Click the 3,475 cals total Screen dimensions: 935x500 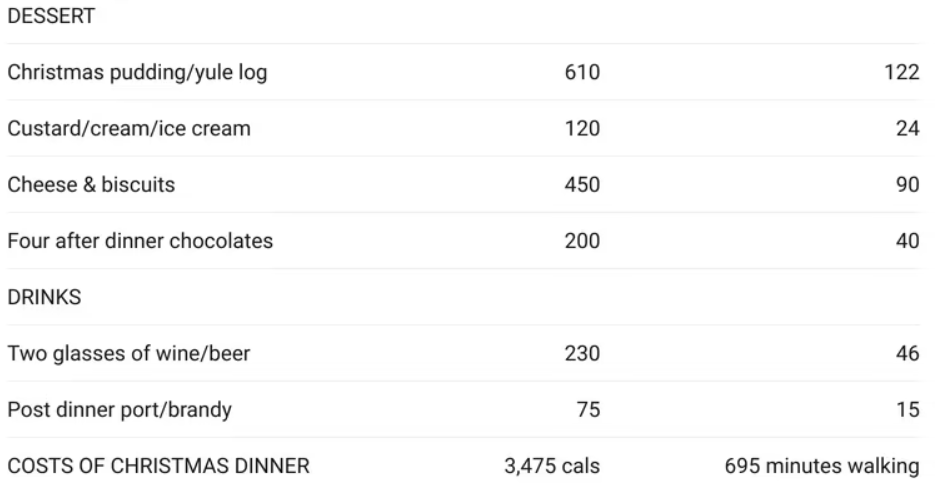click(x=552, y=466)
